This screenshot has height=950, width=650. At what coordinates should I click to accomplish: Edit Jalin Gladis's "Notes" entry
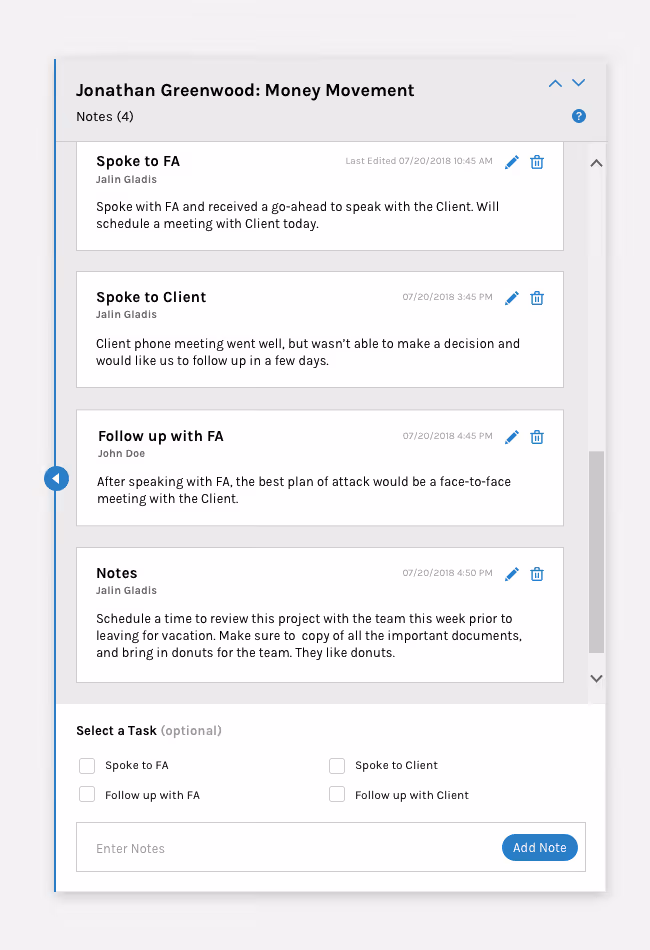(512, 573)
